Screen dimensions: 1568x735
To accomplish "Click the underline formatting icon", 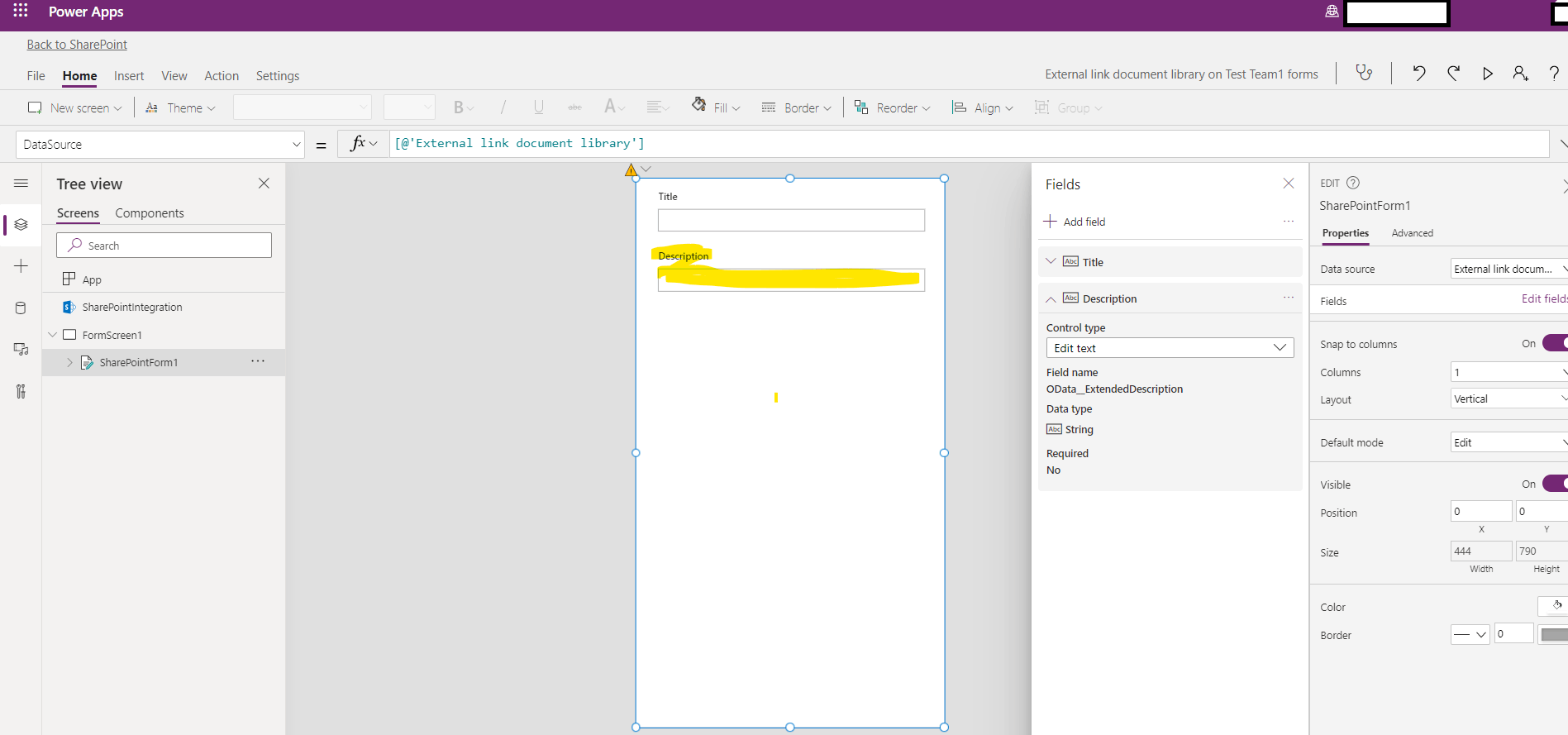I will point(538,107).
